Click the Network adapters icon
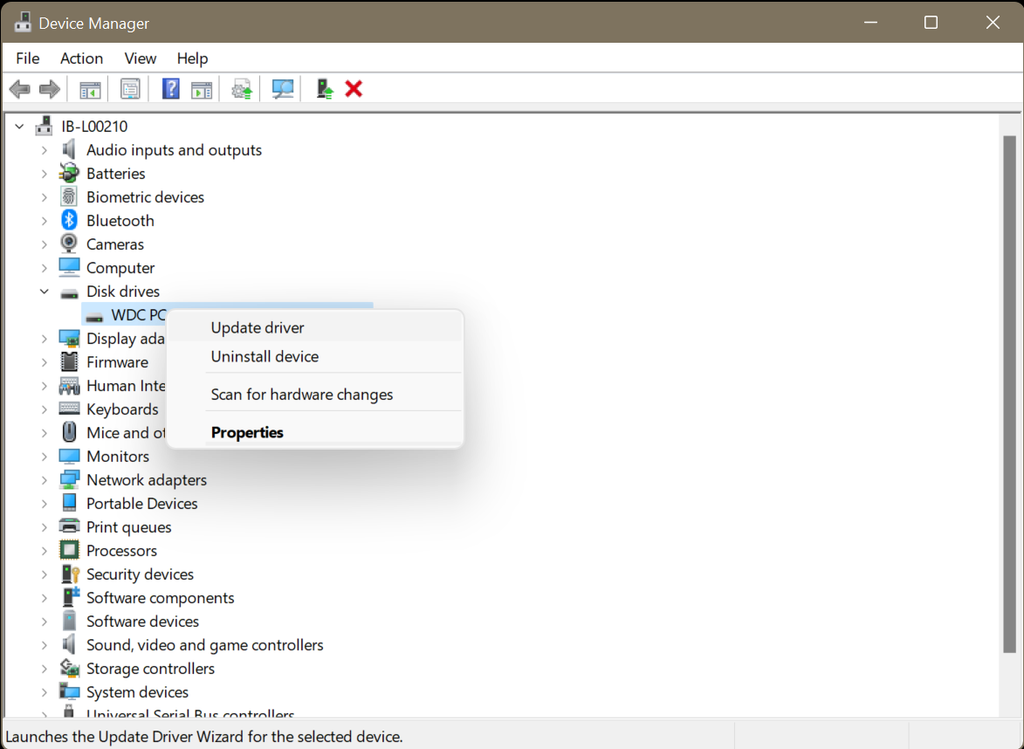The height and width of the screenshot is (749, 1024). coord(69,480)
